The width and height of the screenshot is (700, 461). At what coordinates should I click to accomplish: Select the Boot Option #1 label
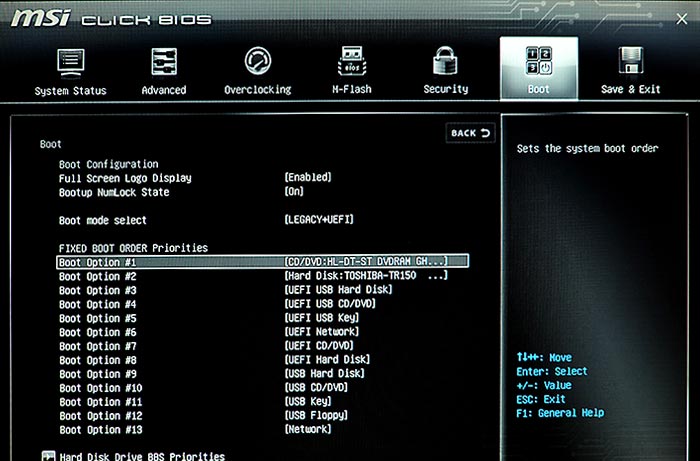(x=97, y=262)
